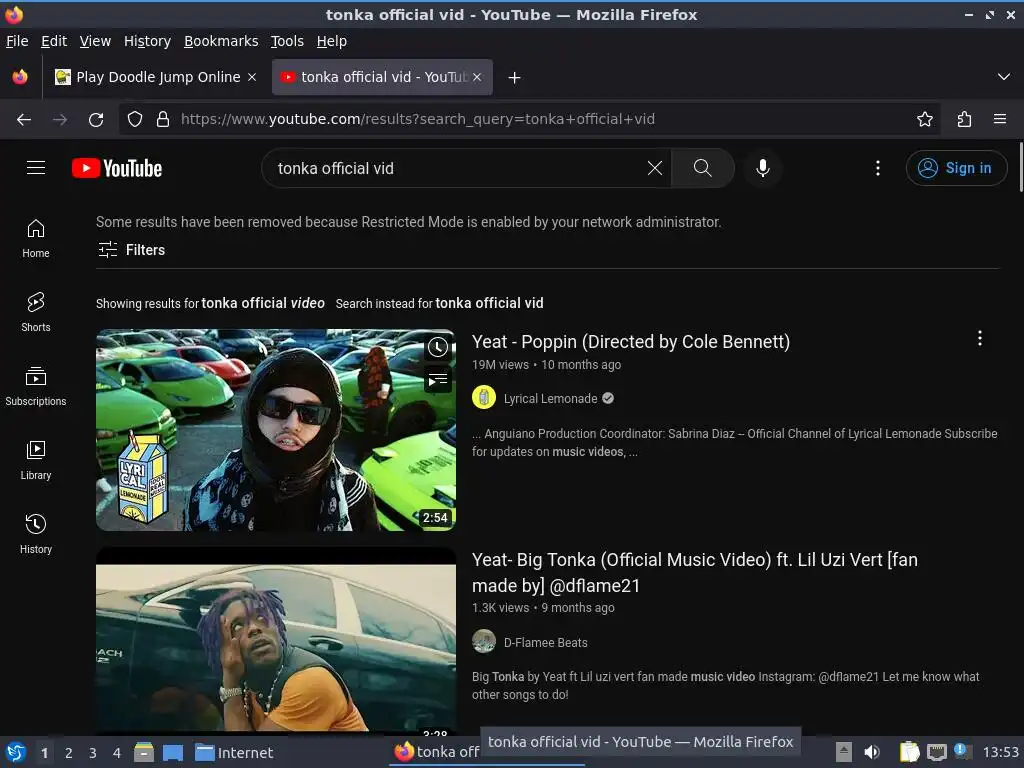The height and width of the screenshot is (768, 1024).
Task: Click the YouTube logo
Action: point(117,168)
